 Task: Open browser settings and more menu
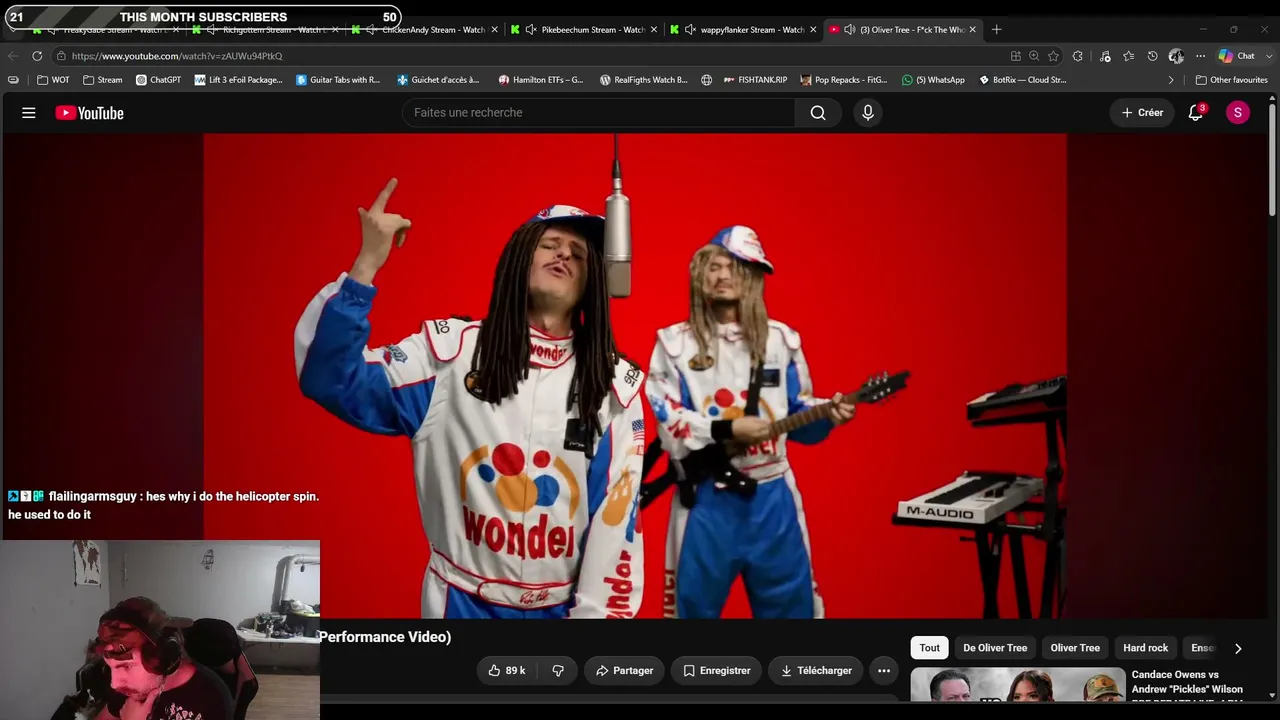click(x=1200, y=56)
